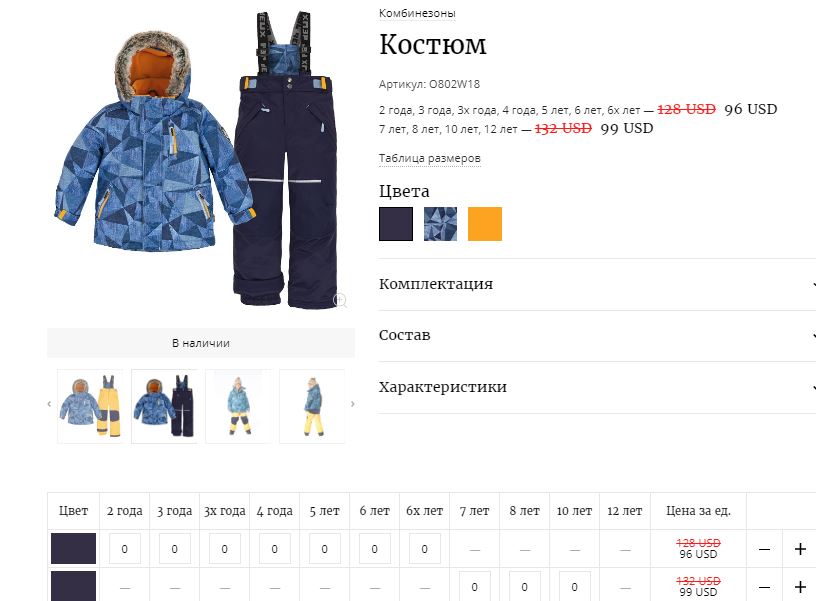Expand the Состав section

tap(597, 336)
